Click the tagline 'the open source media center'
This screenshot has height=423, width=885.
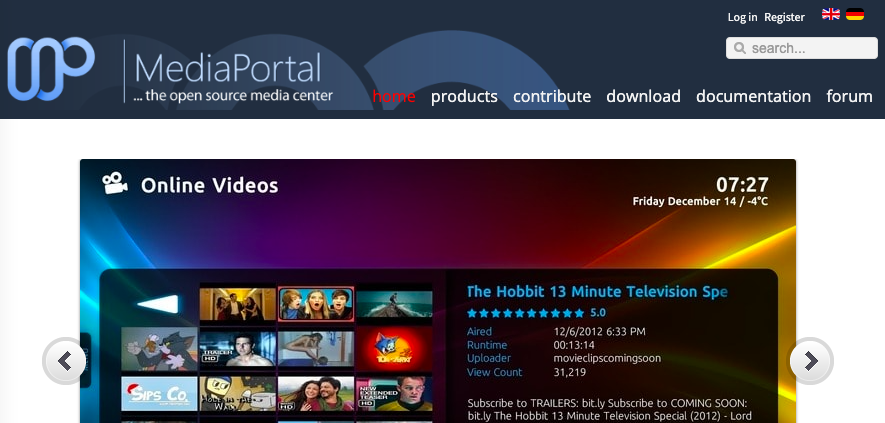coord(233,96)
